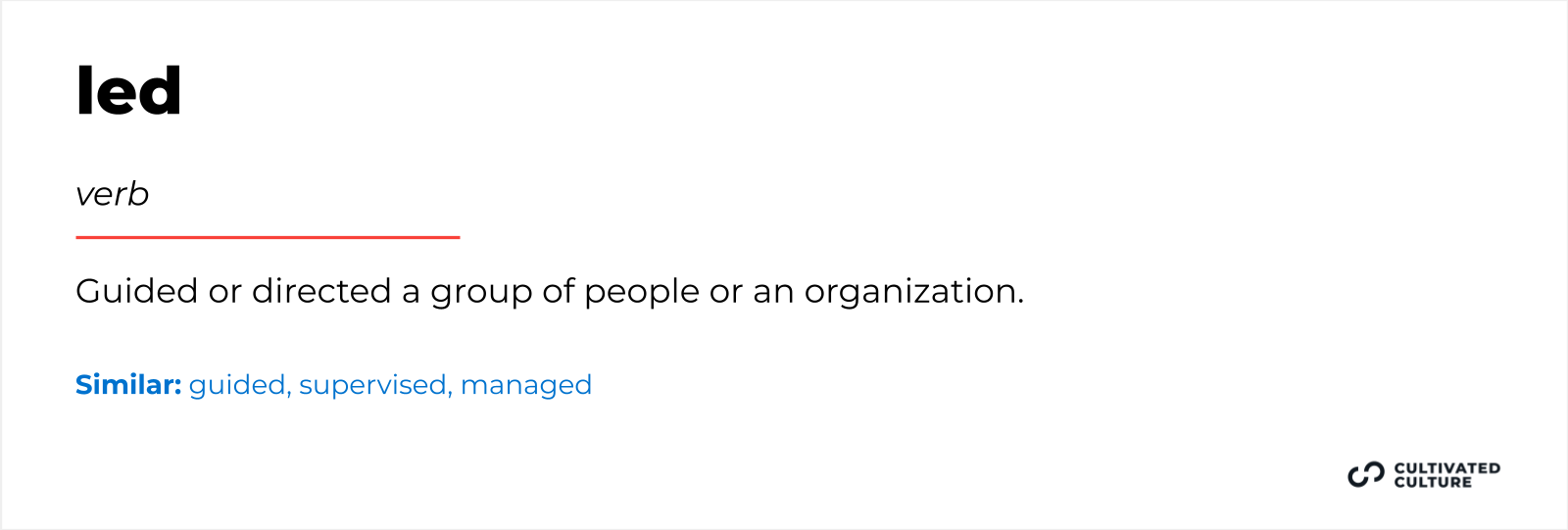Screen dimensions: 1568x530
Task: Select the italic "verb" part-of-speech label
Action: [113, 194]
